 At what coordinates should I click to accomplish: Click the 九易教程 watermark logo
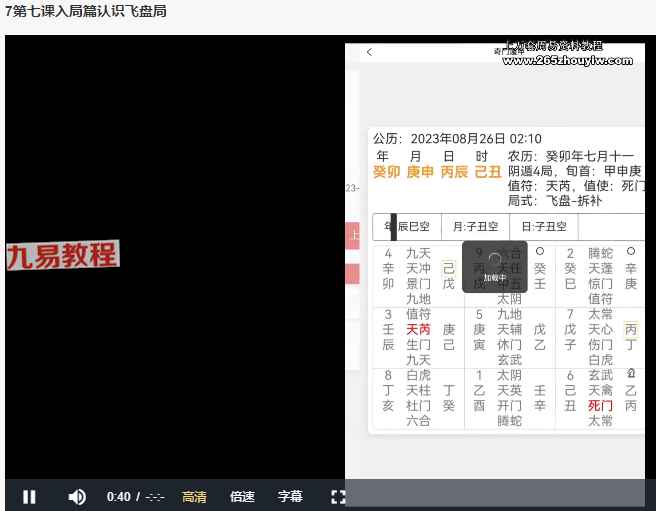[62, 255]
